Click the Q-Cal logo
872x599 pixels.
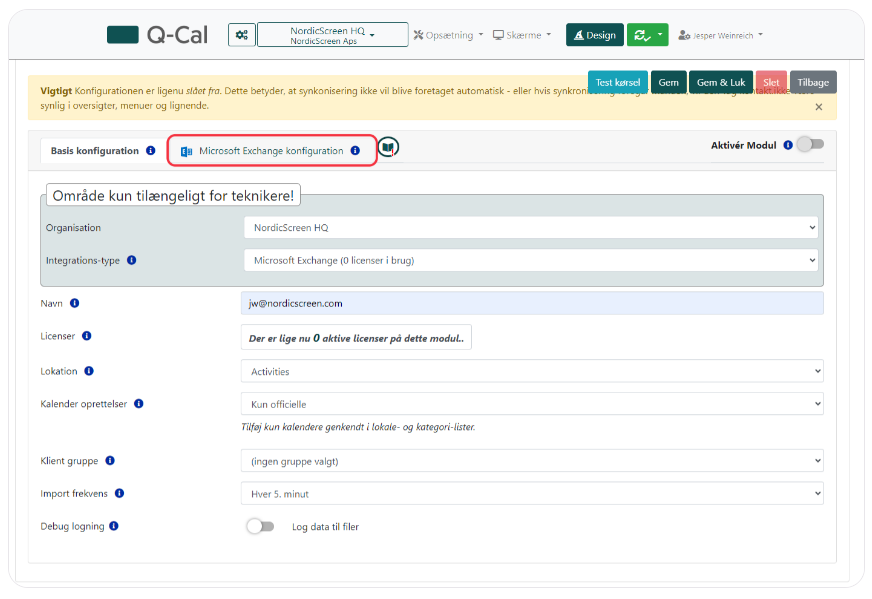[157, 35]
